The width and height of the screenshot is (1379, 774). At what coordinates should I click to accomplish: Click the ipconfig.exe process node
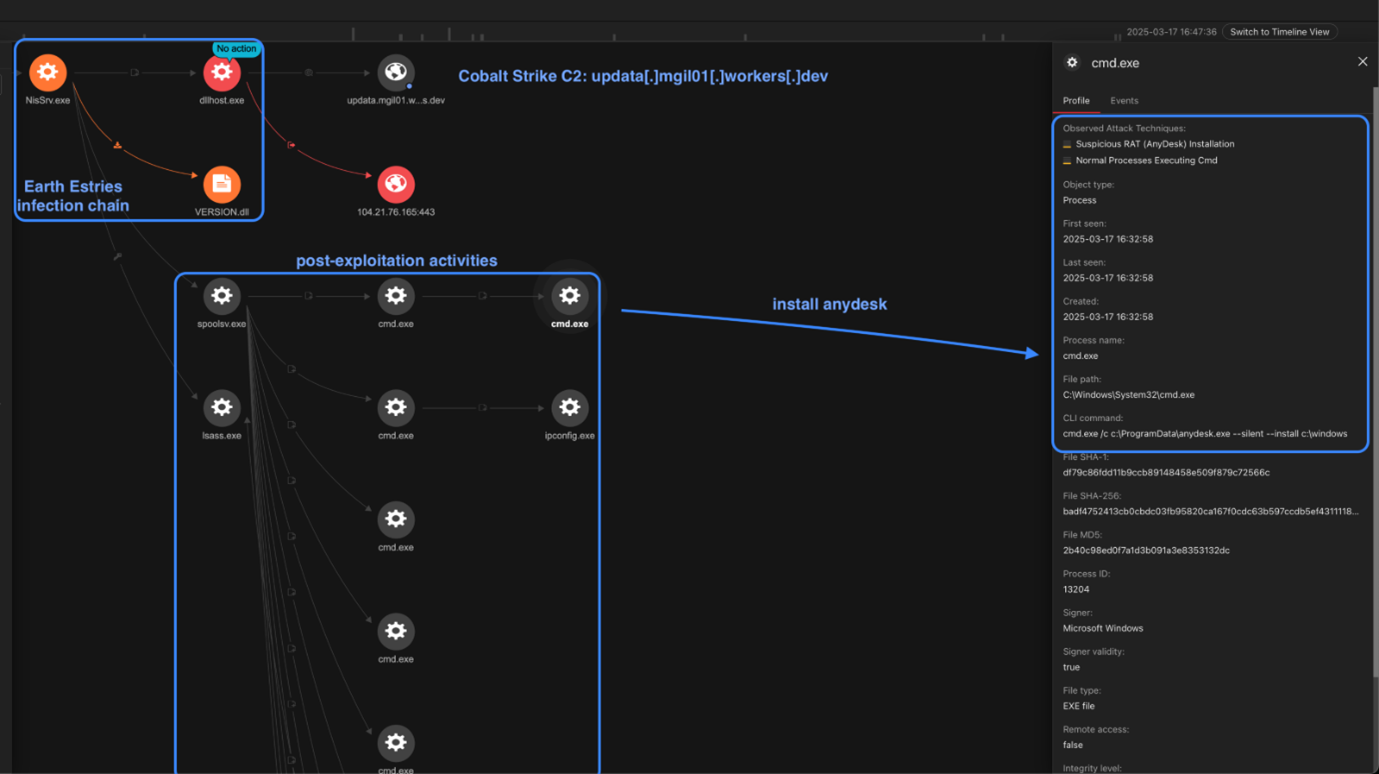[x=569, y=408]
